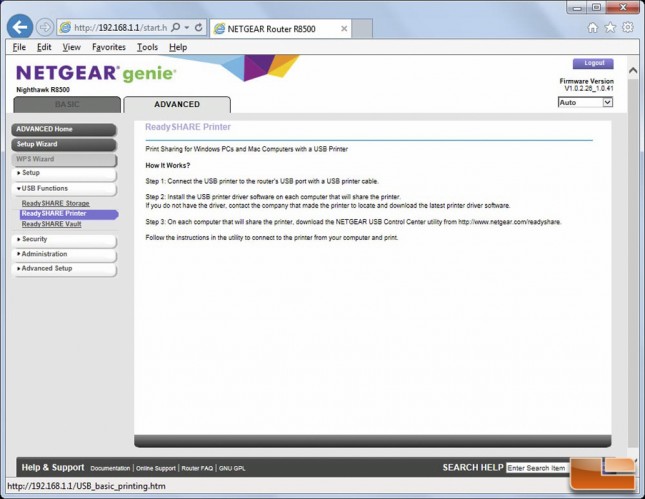
Task: Expand the Security section
Action: 64,239
